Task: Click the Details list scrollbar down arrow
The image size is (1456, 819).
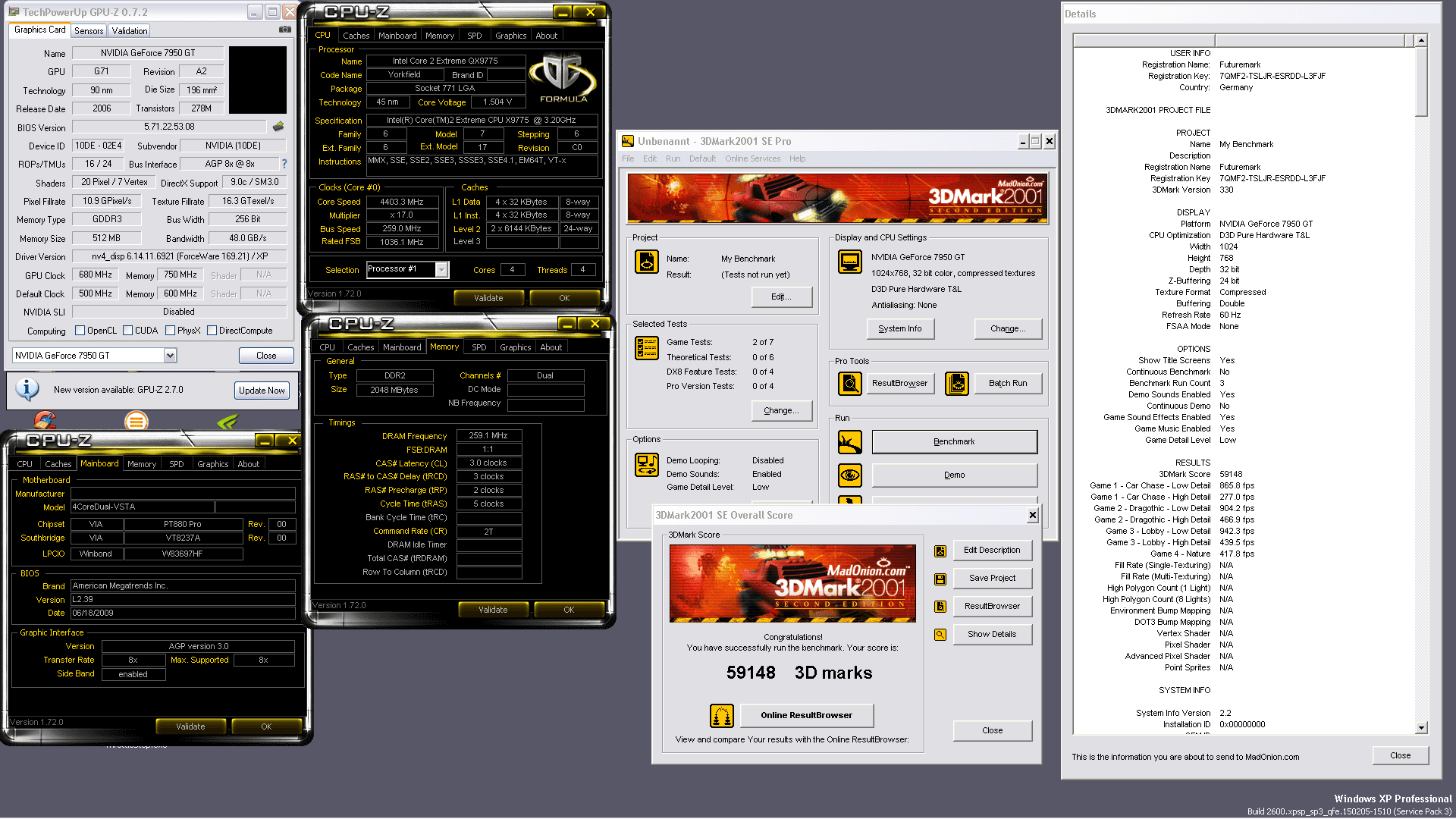Action: pyautogui.click(x=1421, y=728)
